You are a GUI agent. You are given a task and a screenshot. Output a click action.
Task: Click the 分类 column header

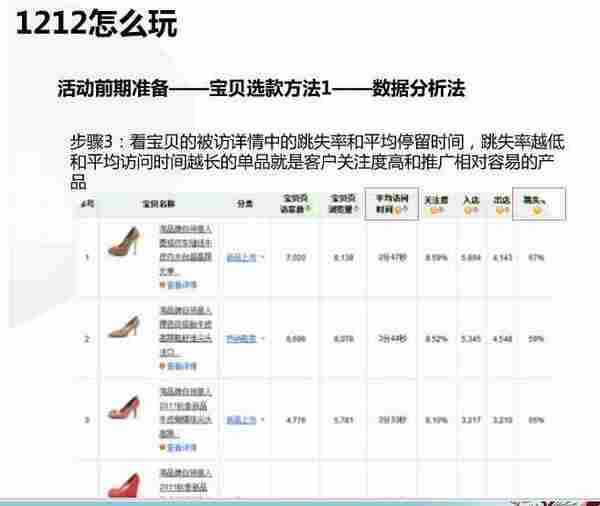tap(245, 204)
